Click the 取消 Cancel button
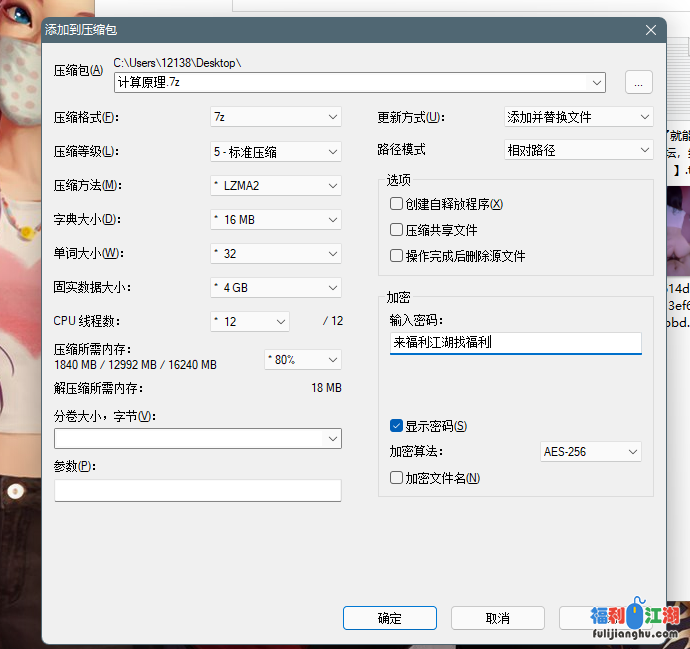Viewport: 690px width, 649px height. point(497,618)
